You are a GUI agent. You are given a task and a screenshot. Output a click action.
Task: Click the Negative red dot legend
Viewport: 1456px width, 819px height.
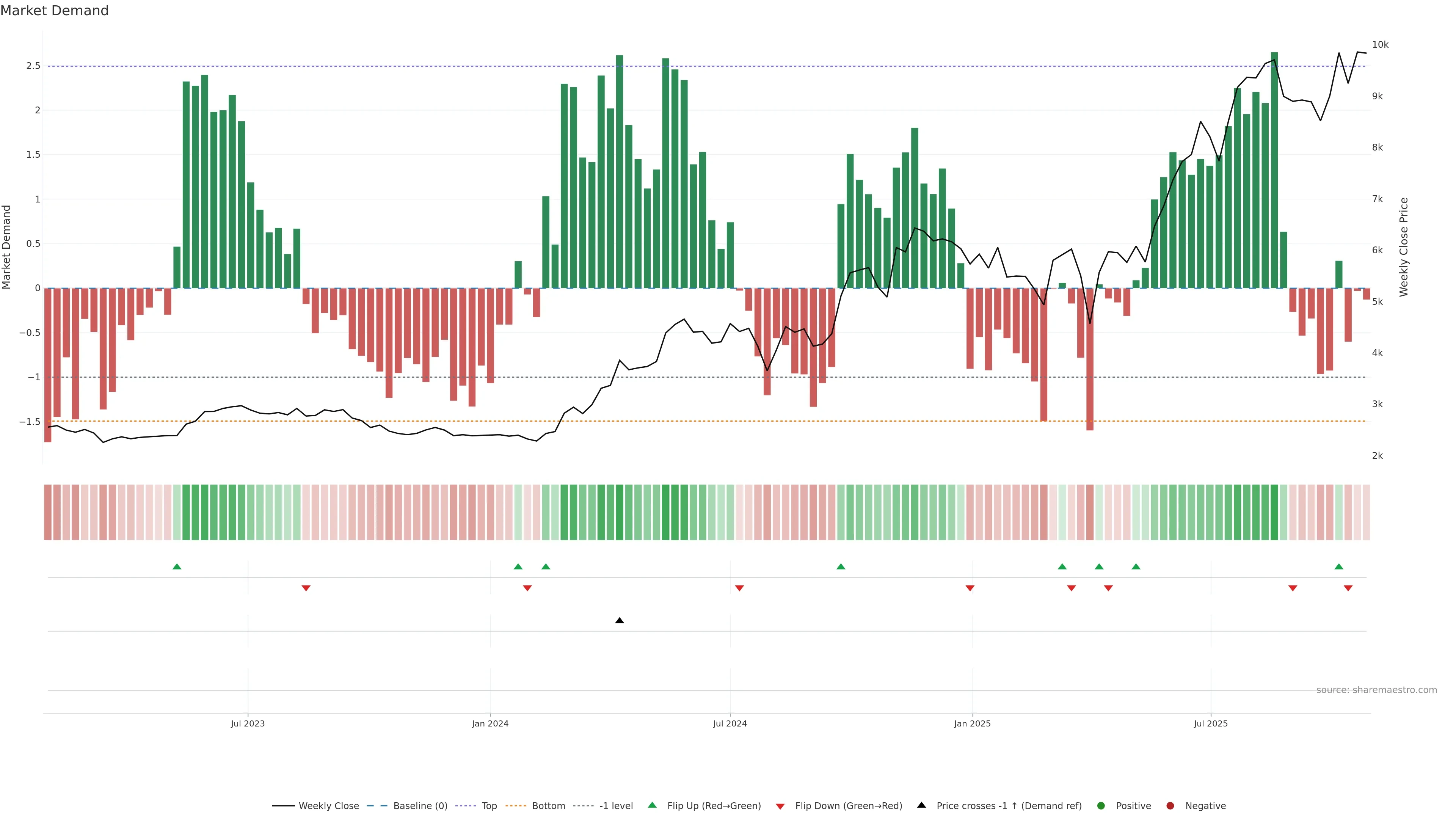[1170, 805]
